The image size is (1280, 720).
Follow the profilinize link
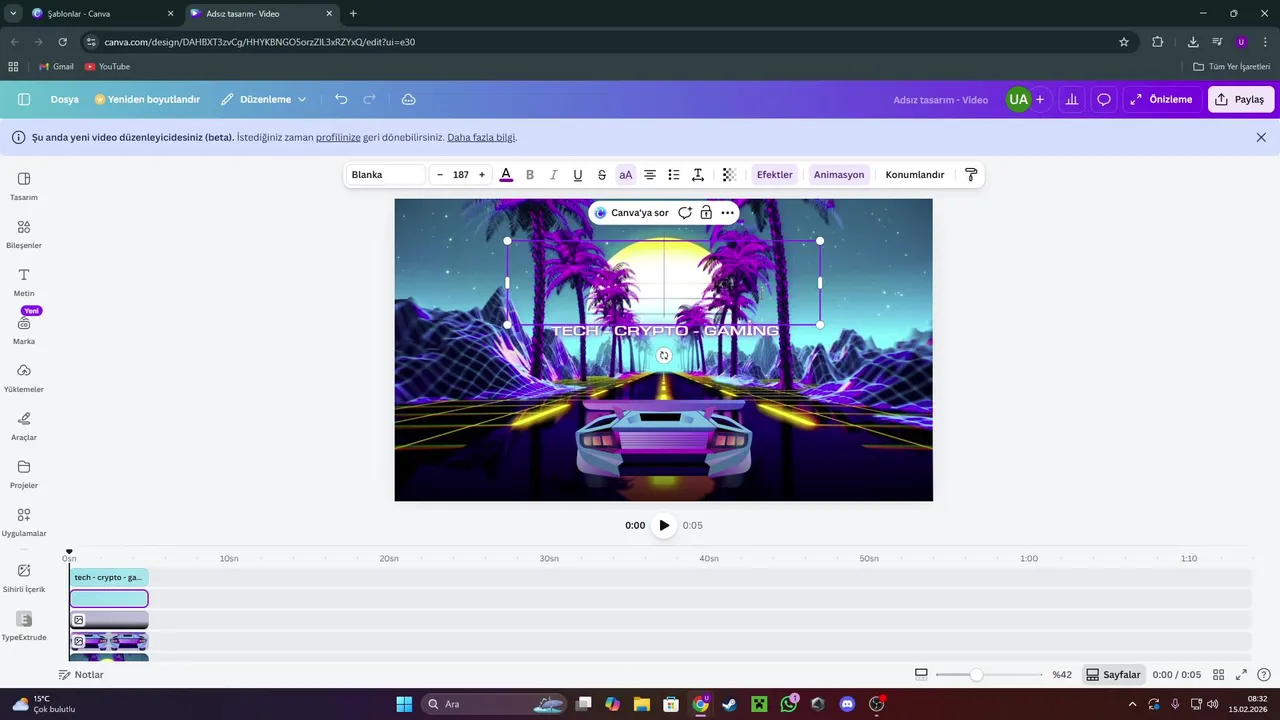pos(338,137)
